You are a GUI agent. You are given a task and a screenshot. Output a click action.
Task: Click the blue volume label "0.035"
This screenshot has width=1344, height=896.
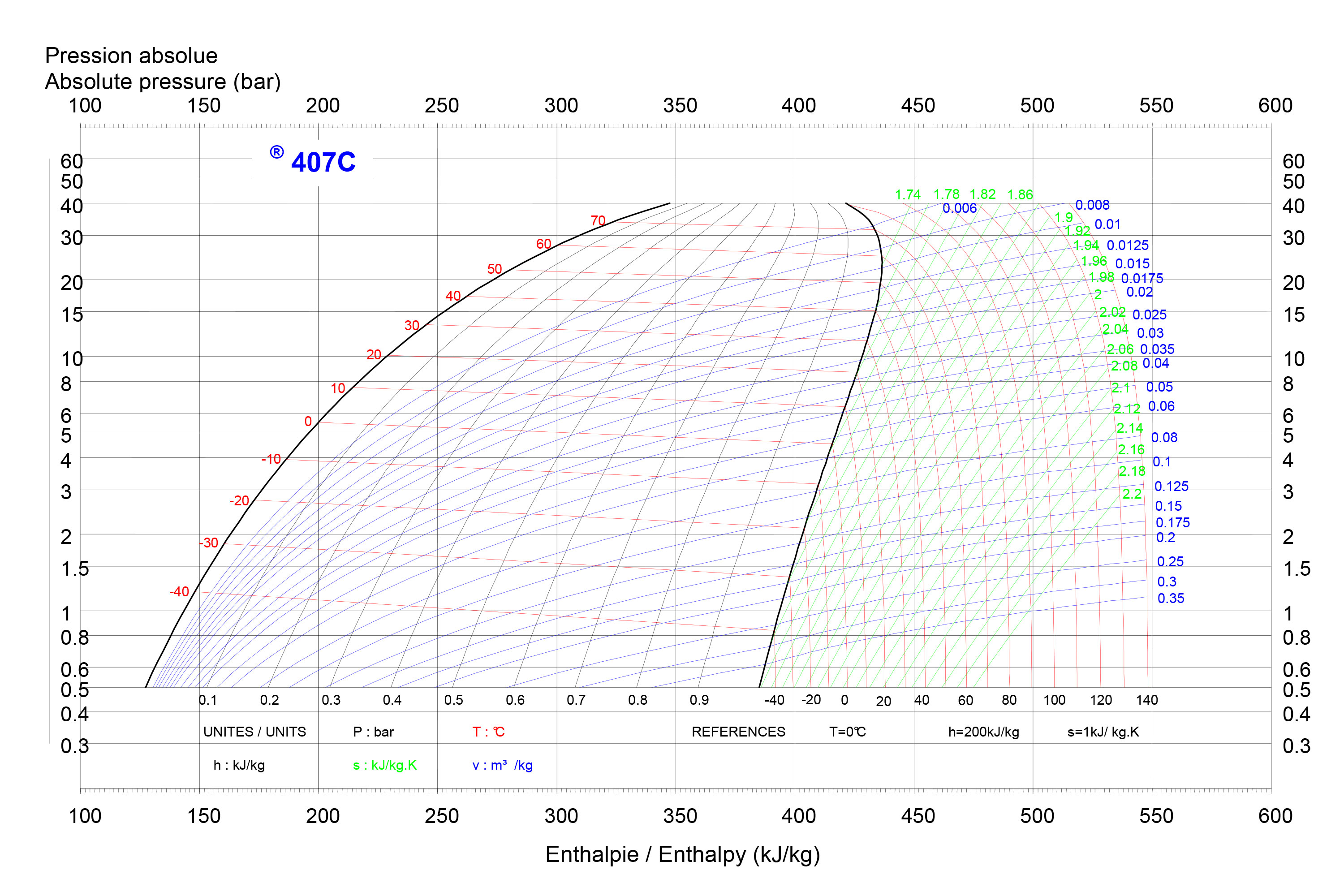click(x=1157, y=349)
